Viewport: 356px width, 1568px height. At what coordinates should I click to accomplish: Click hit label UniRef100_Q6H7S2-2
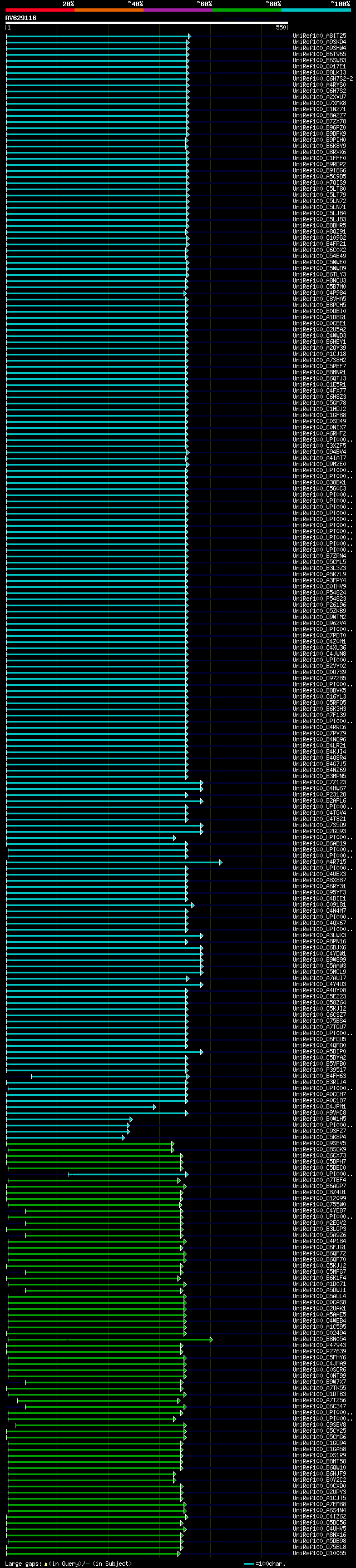pyautogui.click(x=323, y=78)
